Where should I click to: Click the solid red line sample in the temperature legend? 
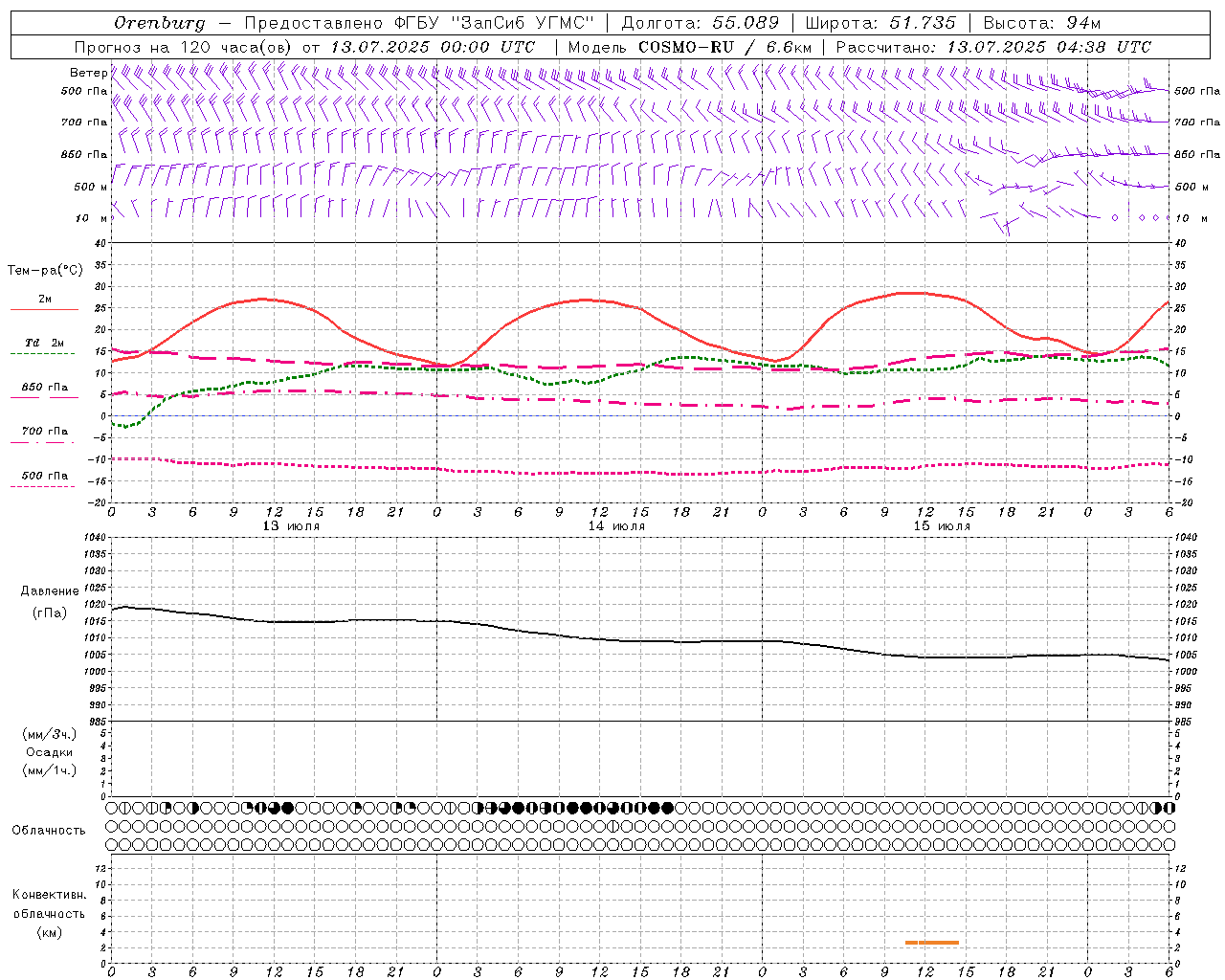coord(44,310)
